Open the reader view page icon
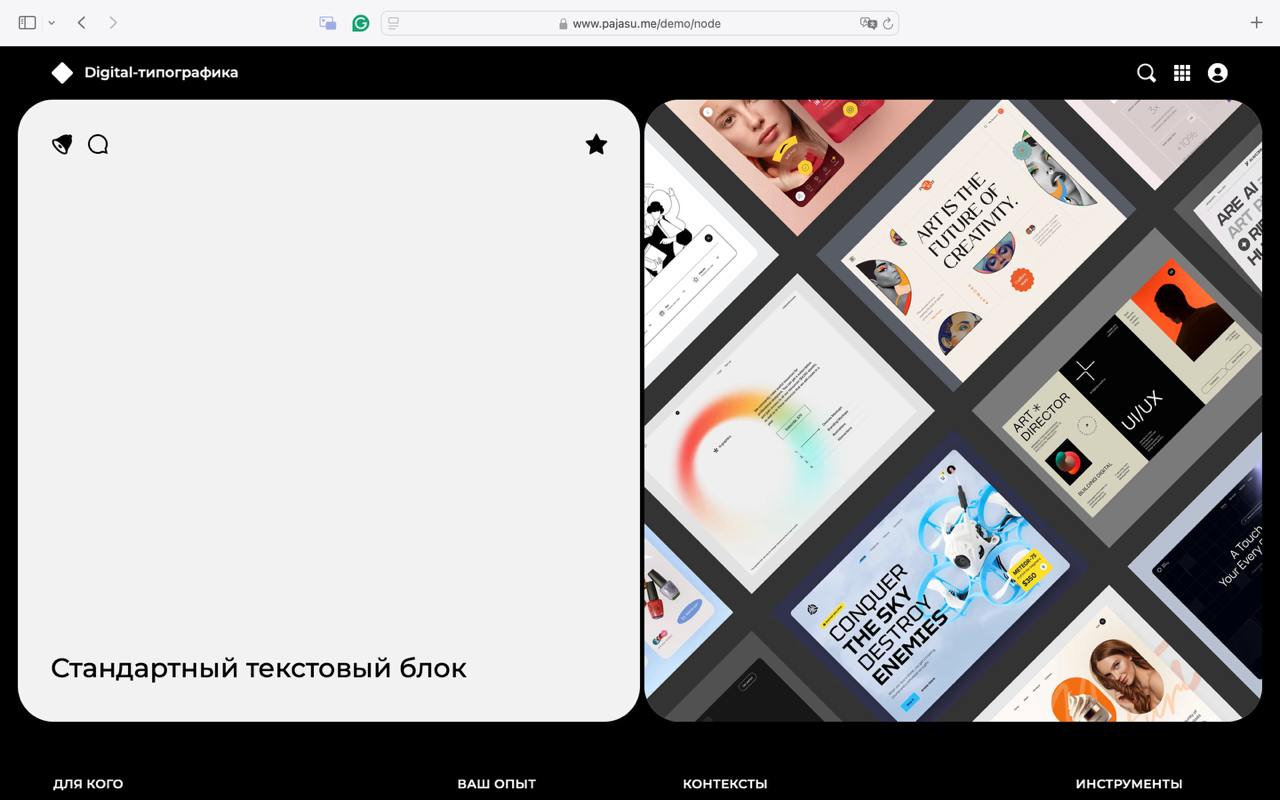This screenshot has height=800, width=1280. click(393, 23)
